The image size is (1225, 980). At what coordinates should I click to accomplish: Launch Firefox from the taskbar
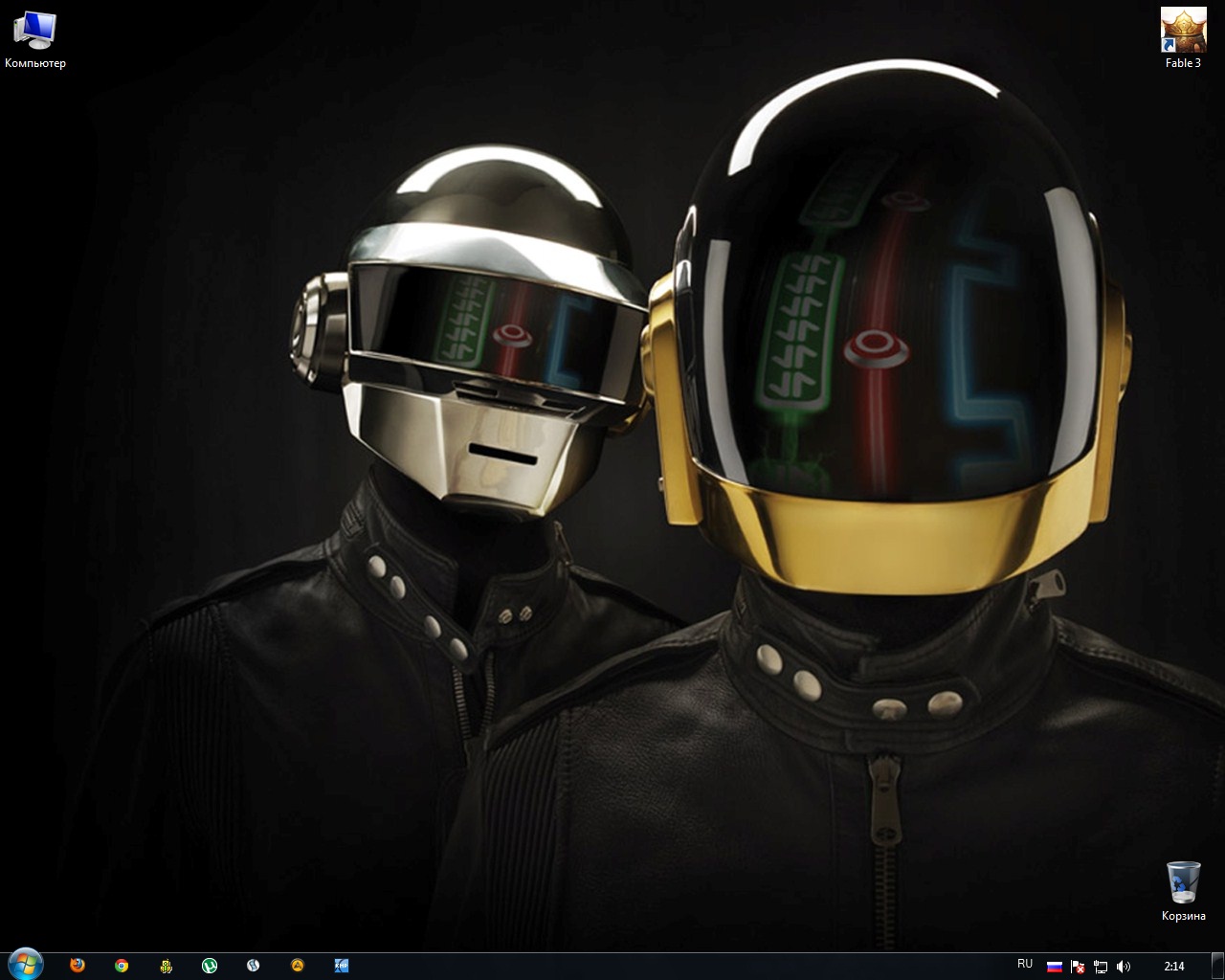[78, 966]
